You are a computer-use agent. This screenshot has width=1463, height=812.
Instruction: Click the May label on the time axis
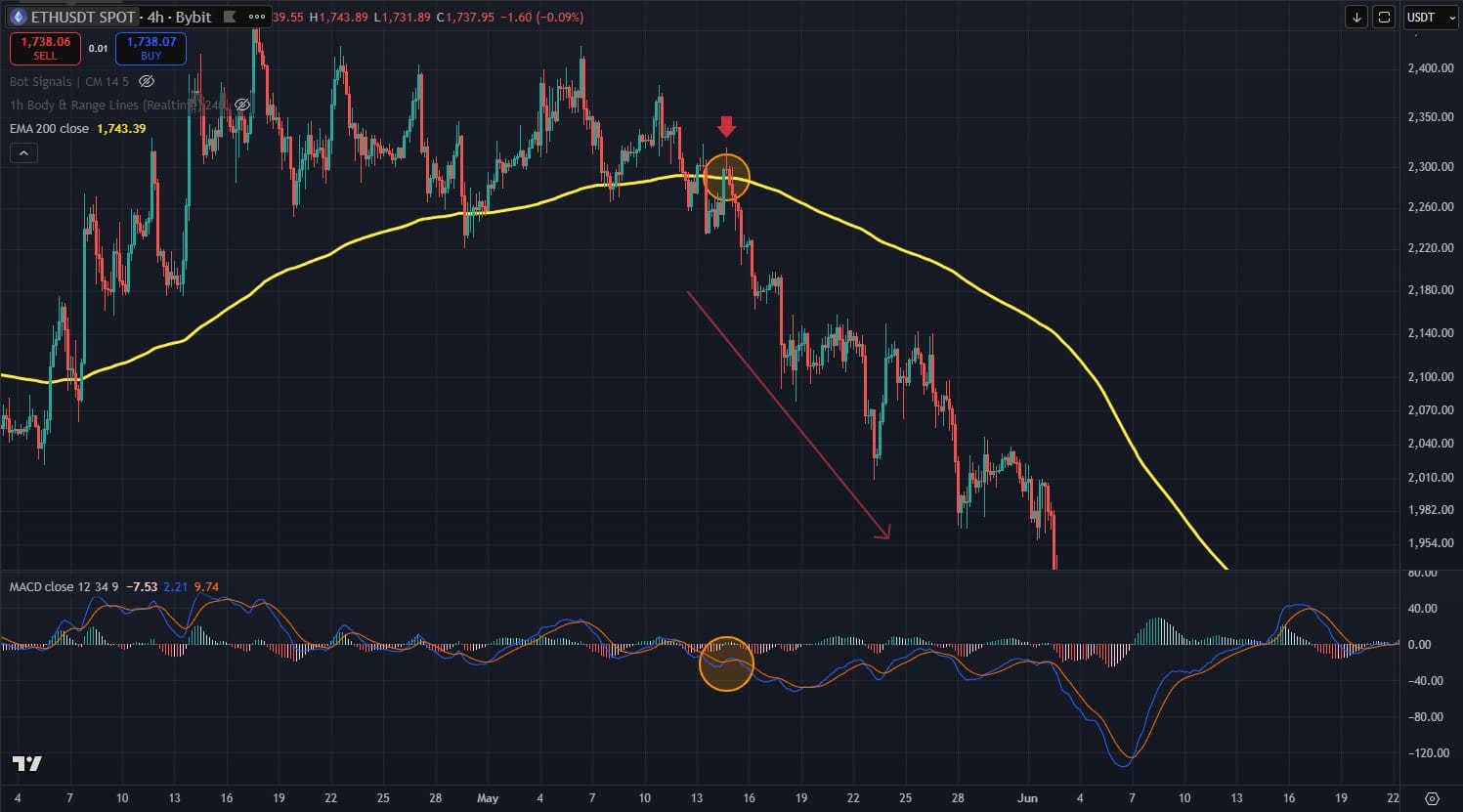pyautogui.click(x=488, y=798)
